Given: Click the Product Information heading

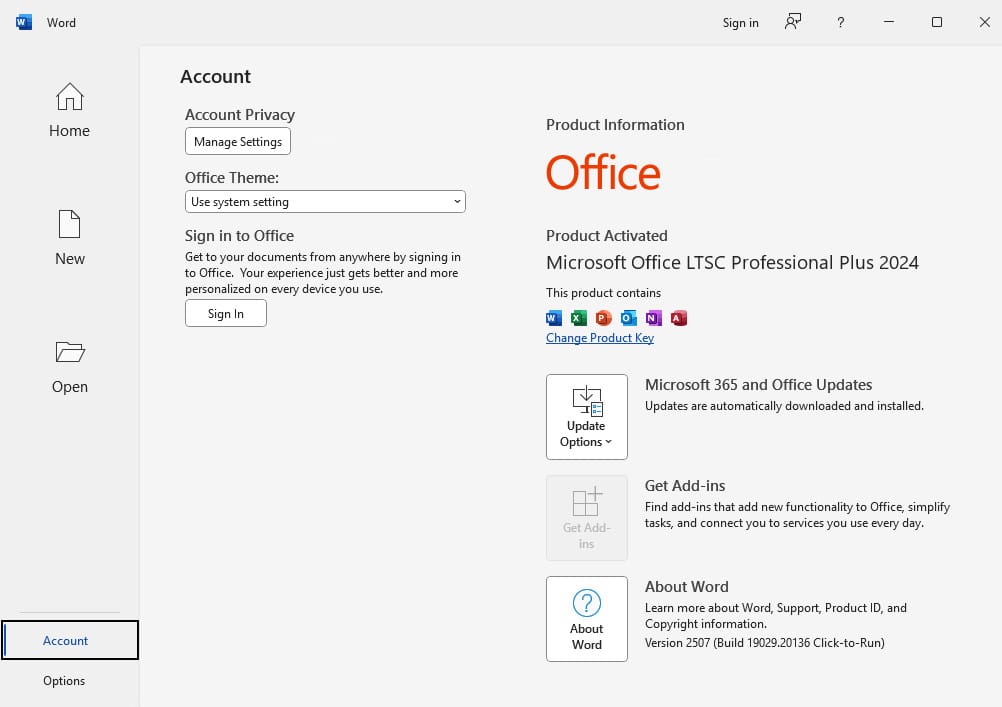Looking at the screenshot, I should click(x=615, y=125).
